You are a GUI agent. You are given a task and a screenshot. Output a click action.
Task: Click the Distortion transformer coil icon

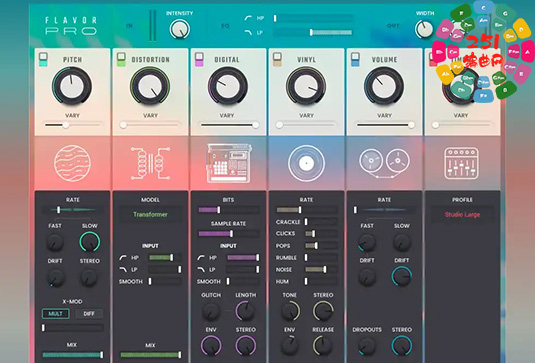pyautogui.click(x=150, y=163)
